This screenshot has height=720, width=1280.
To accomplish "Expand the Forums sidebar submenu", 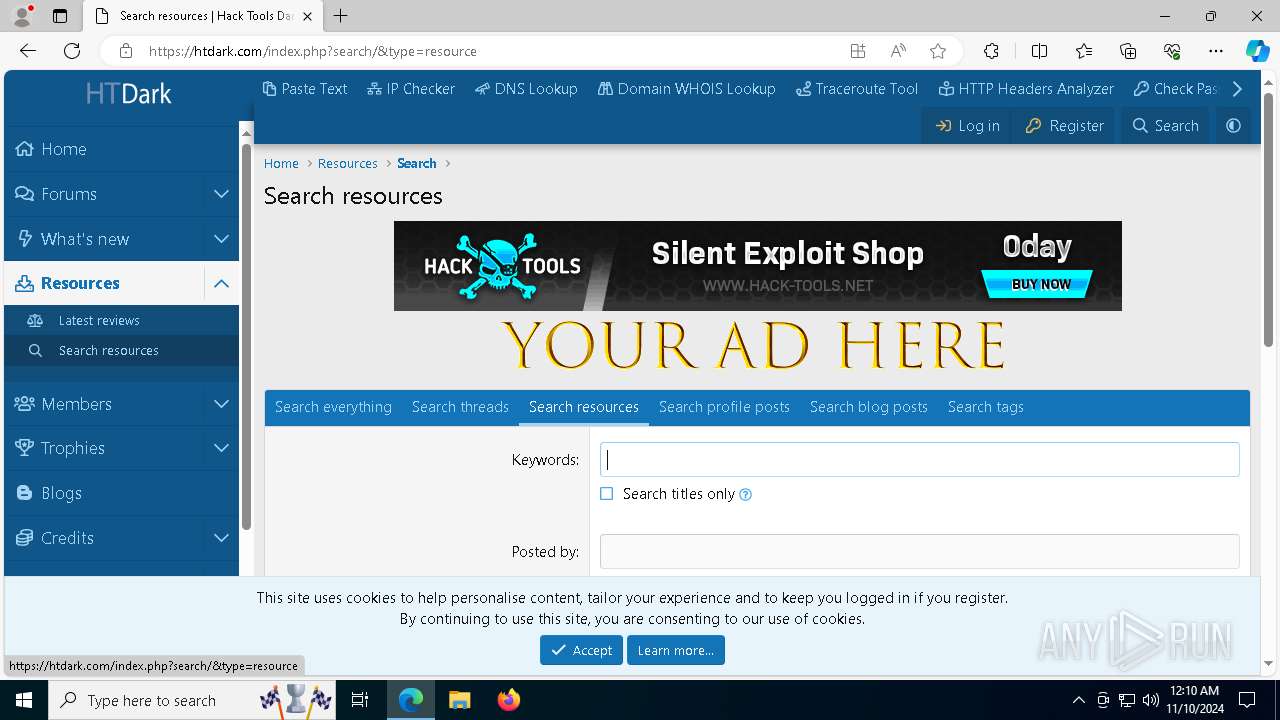I will tap(221, 194).
